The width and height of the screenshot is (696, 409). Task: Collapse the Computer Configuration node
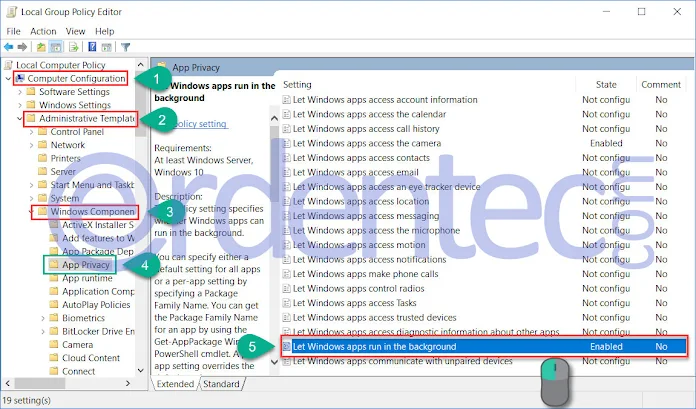[8, 79]
